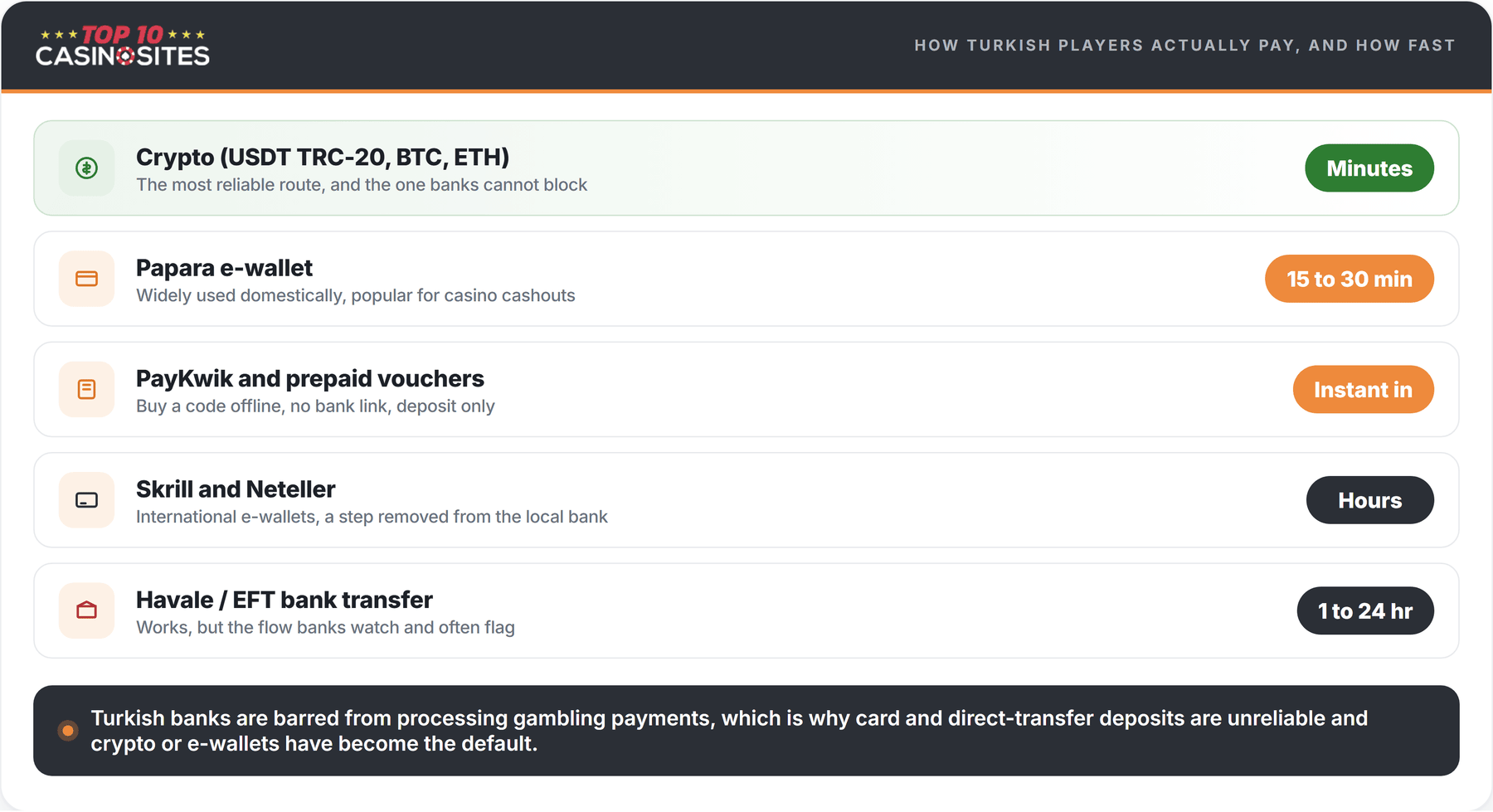Screen dimensions: 1493x812
Task: Click the Instant in badge
Action: (1364, 390)
